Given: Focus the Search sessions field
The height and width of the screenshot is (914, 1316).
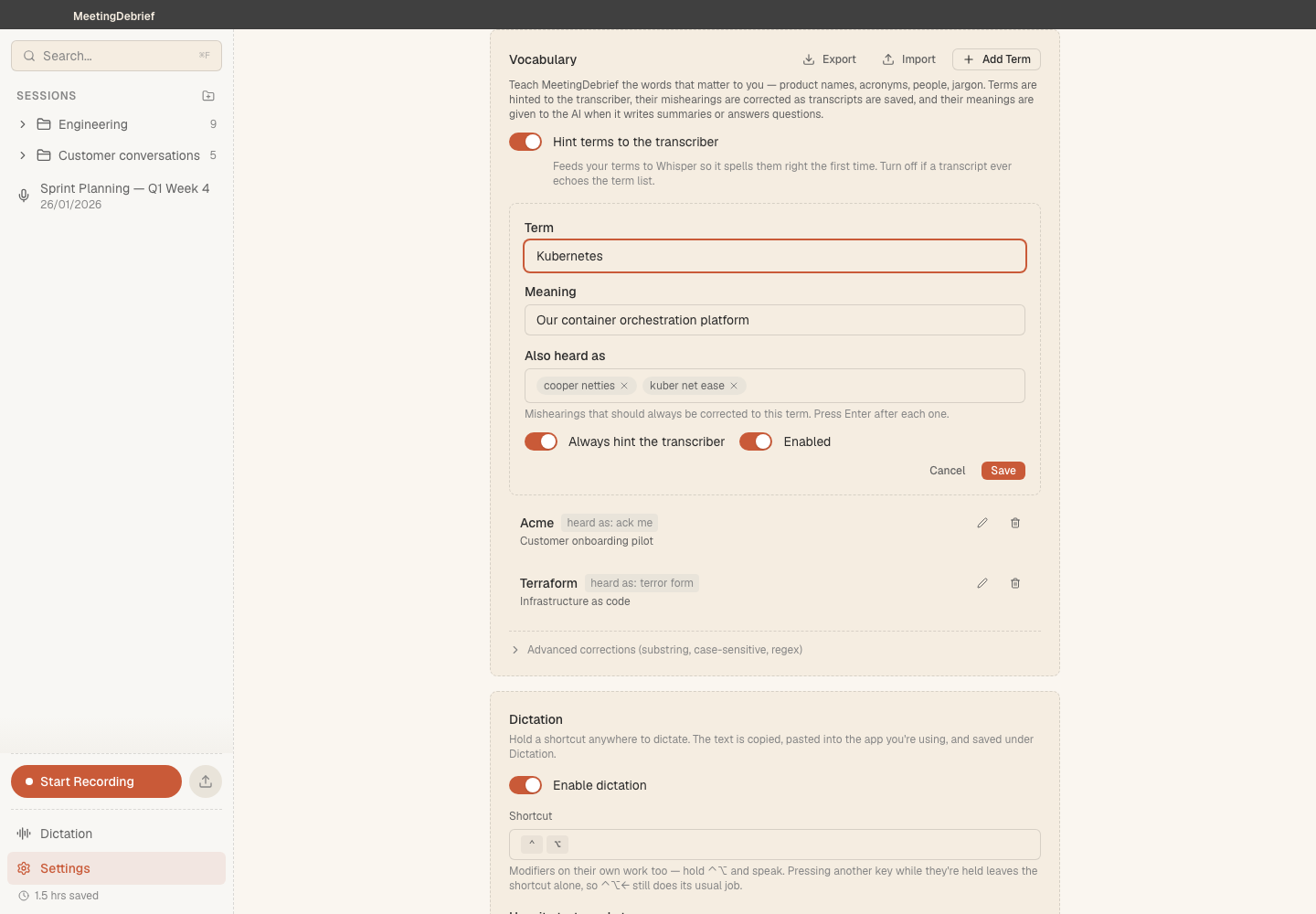Looking at the screenshot, I should pos(116,56).
